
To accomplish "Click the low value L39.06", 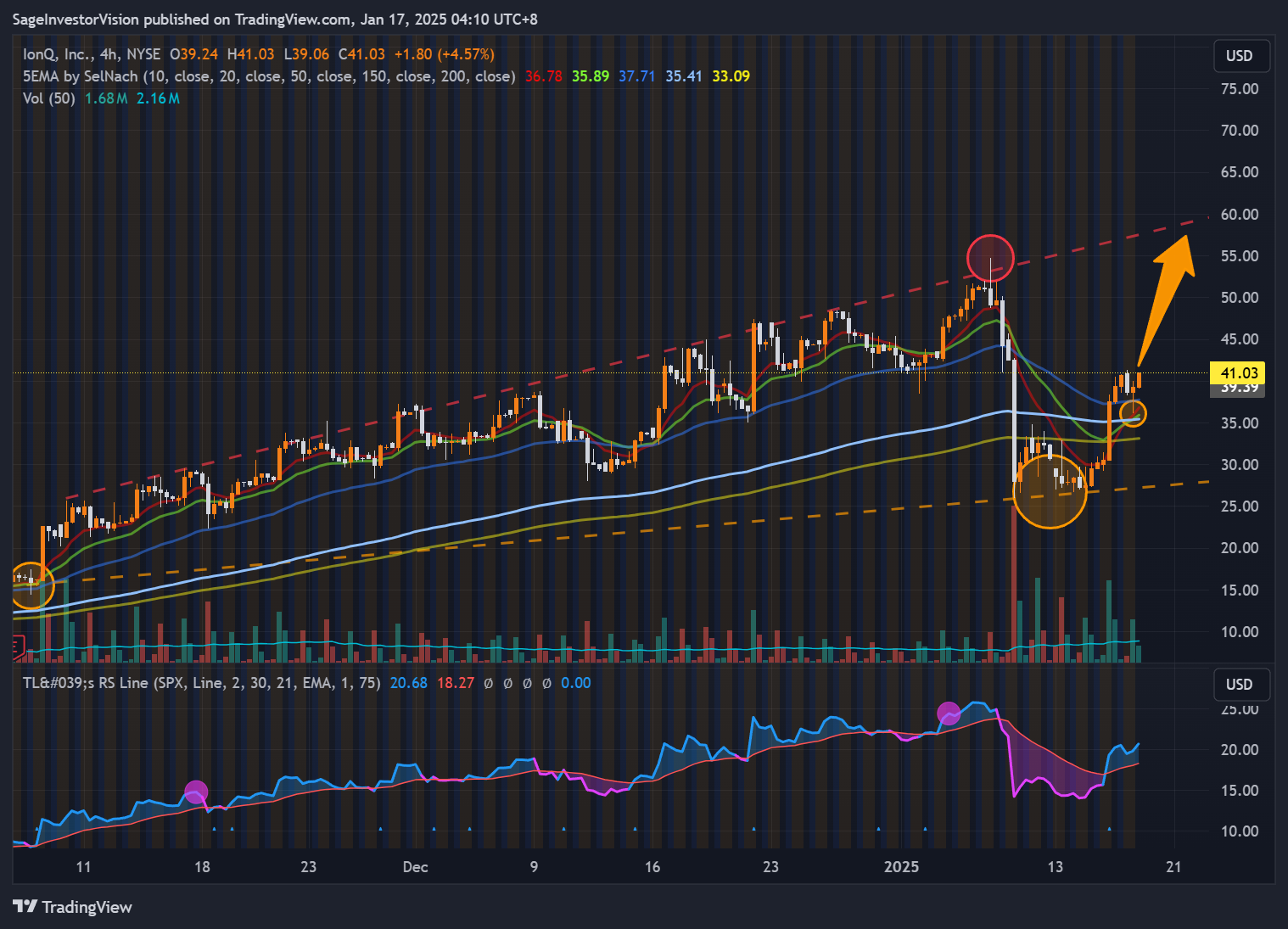I will tap(306, 54).
